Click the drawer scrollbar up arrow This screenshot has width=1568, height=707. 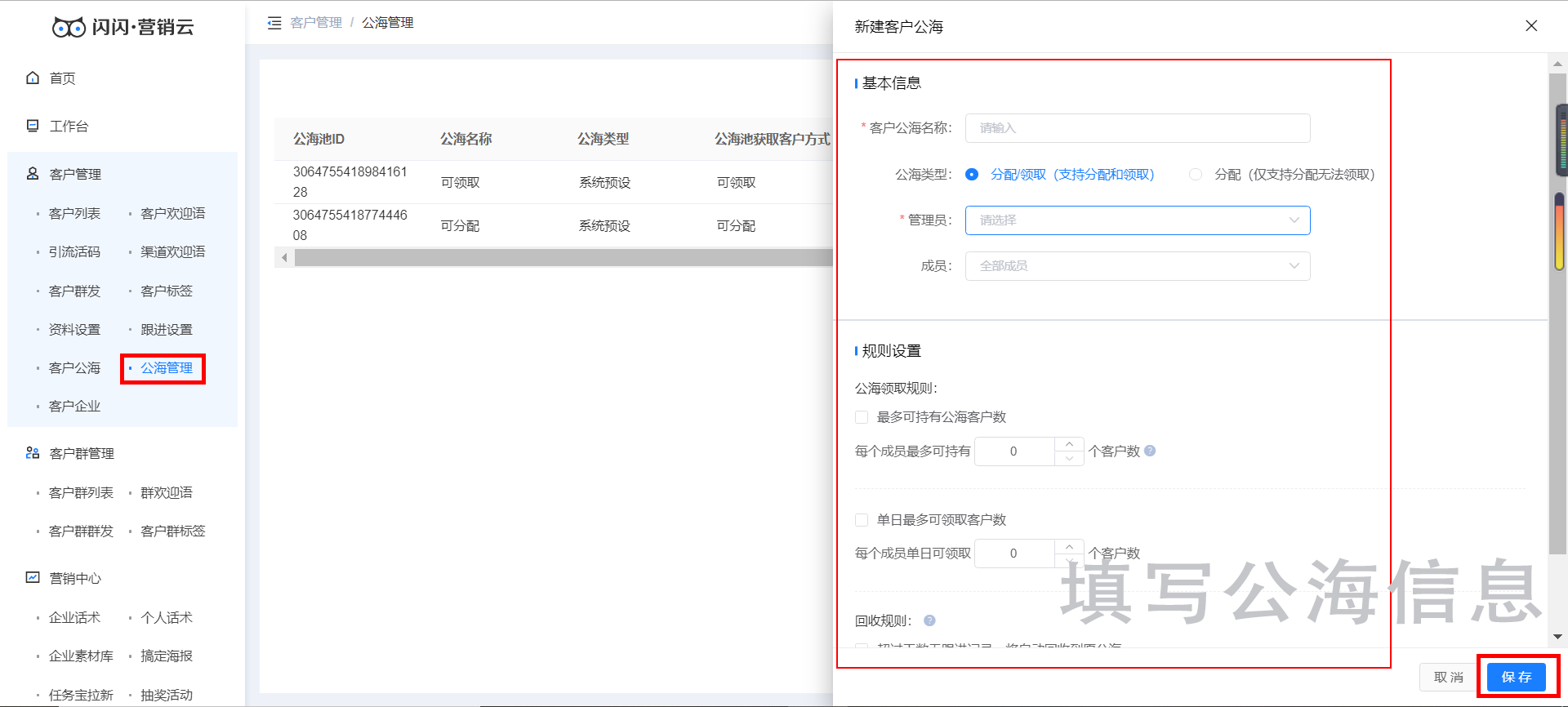(x=1557, y=63)
